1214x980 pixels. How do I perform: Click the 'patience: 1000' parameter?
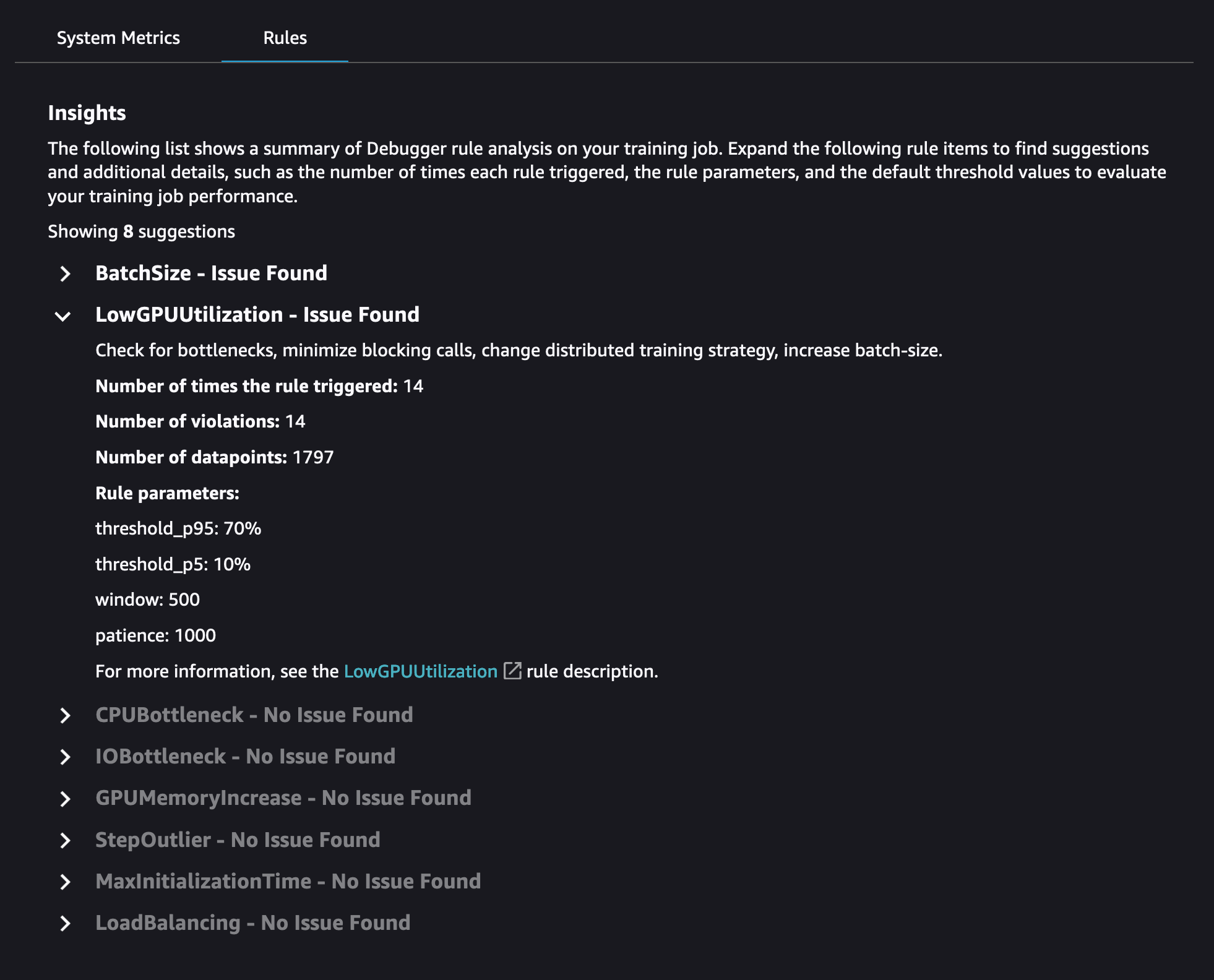[155, 635]
